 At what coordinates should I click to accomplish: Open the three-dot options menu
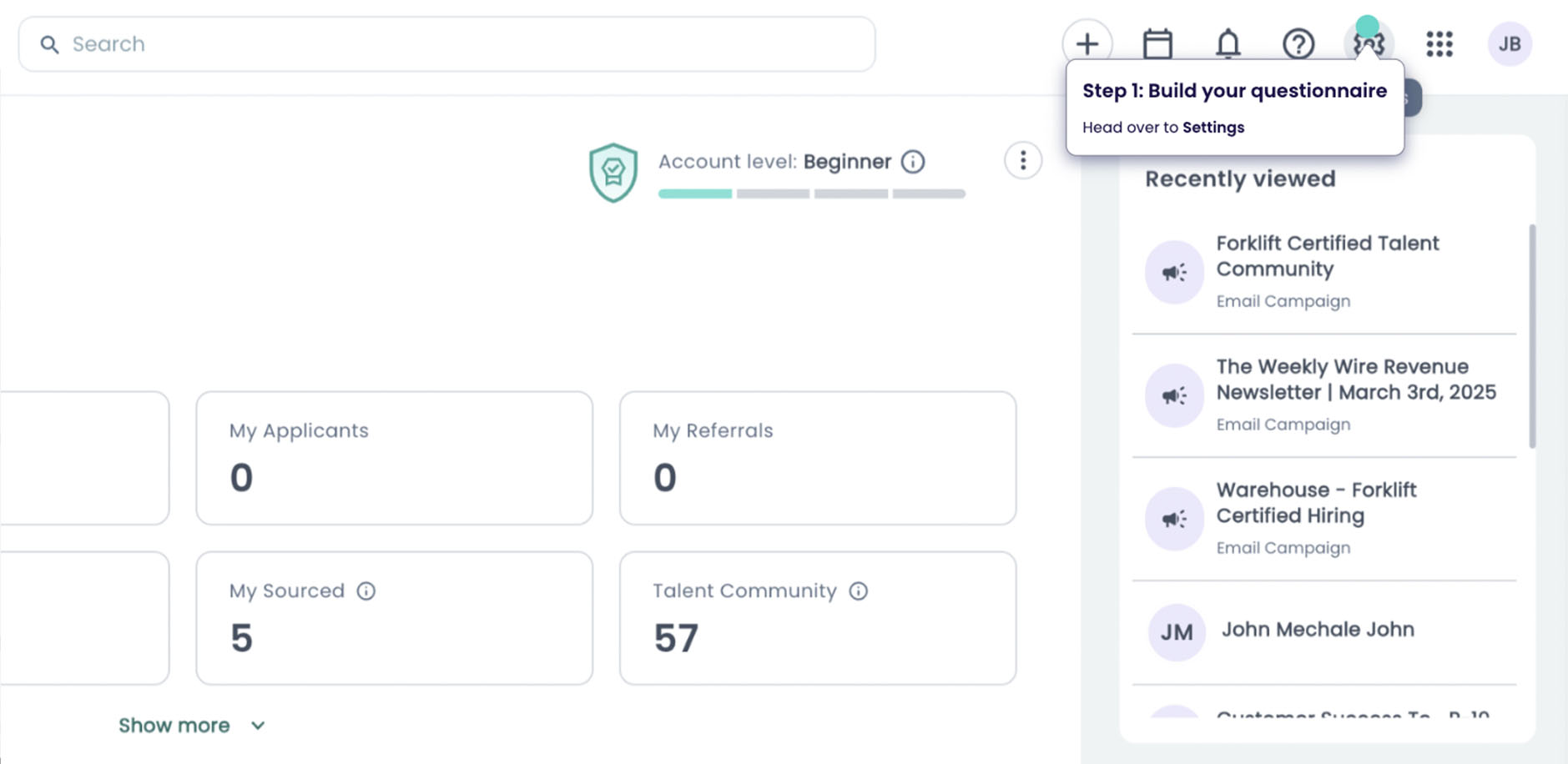[x=1023, y=160]
